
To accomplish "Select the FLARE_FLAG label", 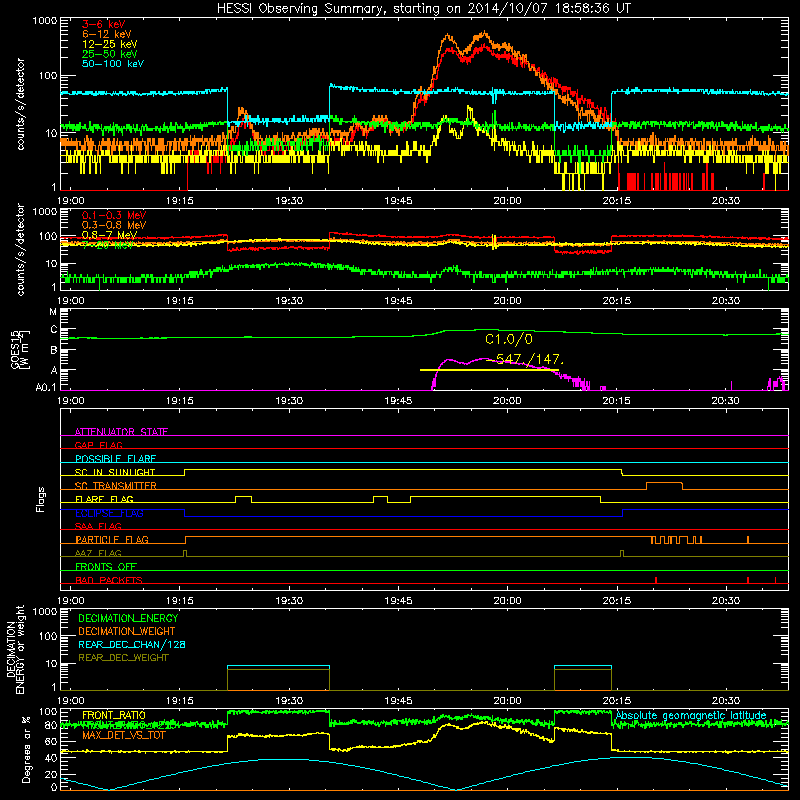I will tap(104, 499).
